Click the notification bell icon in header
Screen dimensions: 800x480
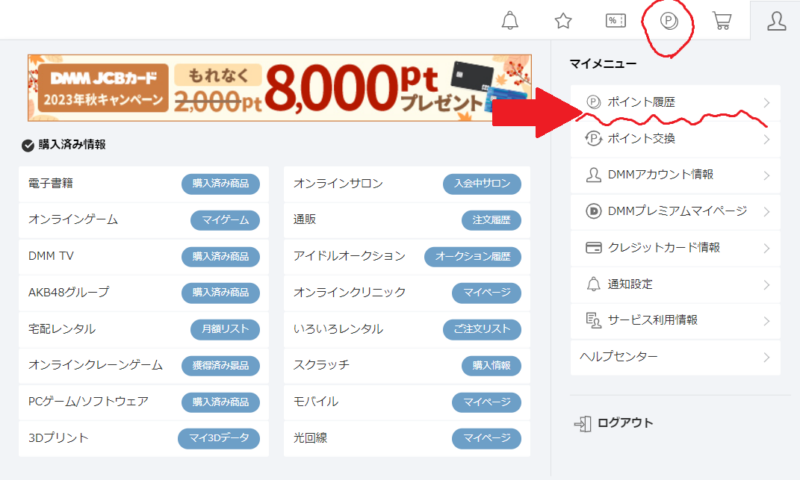coord(510,21)
